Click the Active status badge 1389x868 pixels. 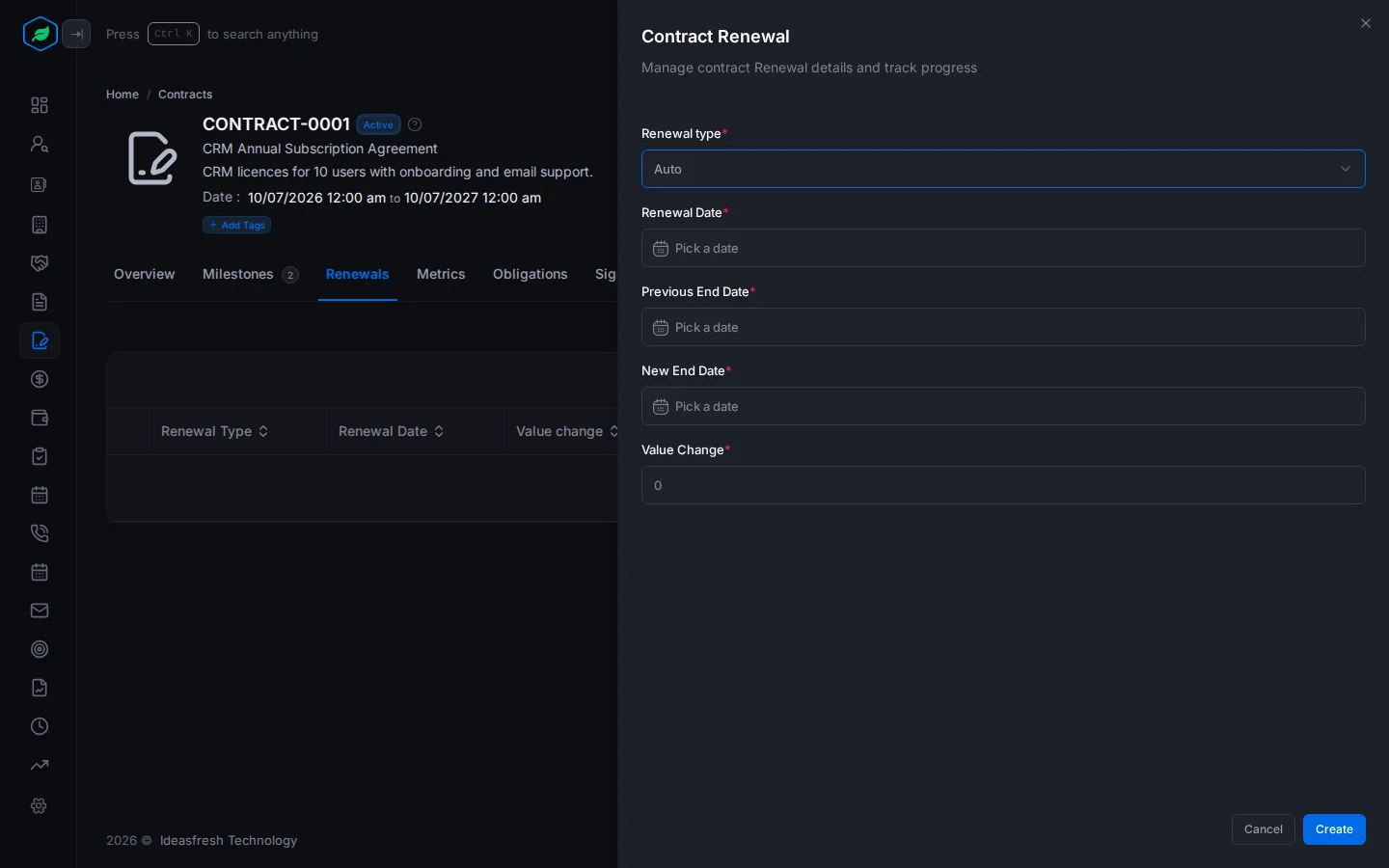click(x=378, y=124)
